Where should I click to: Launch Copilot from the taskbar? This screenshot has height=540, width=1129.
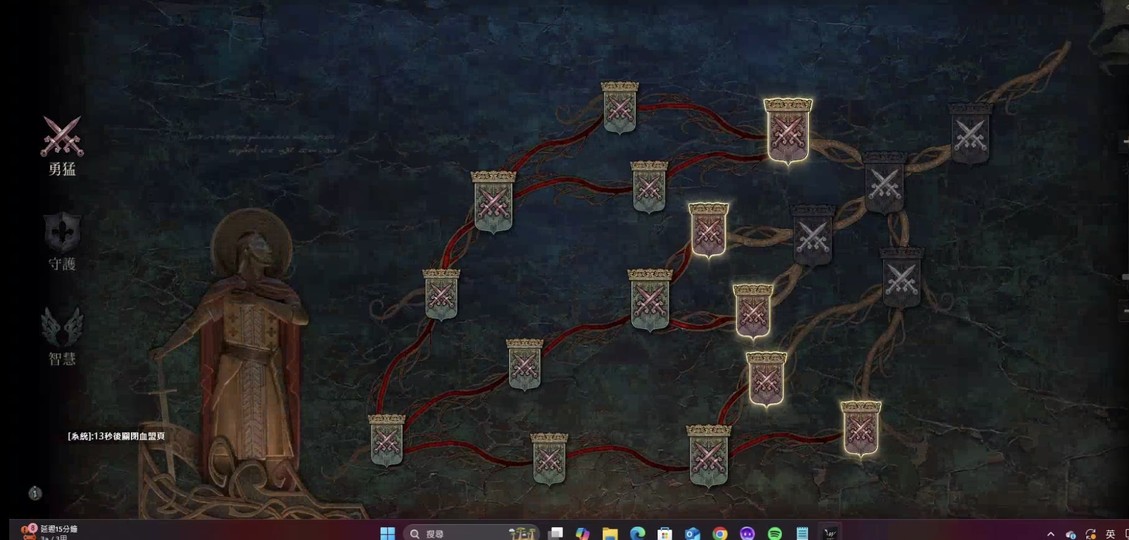coord(583,534)
